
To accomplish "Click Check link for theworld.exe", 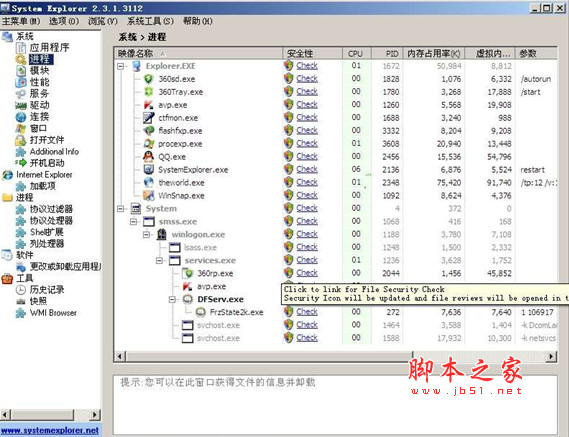I will pyautogui.click(x=307, y=182).
